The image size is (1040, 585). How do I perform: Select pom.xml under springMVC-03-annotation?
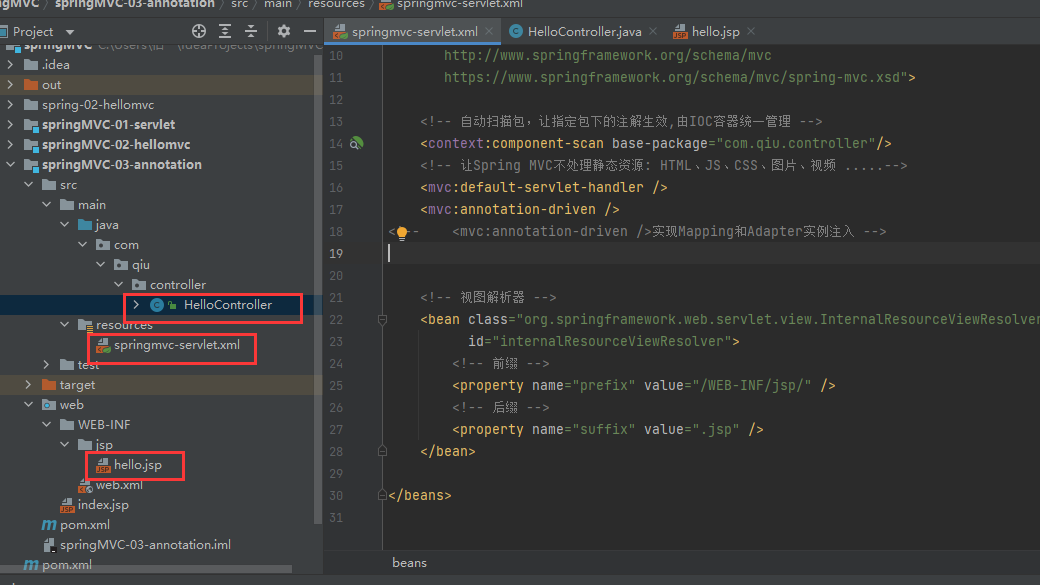84,525
